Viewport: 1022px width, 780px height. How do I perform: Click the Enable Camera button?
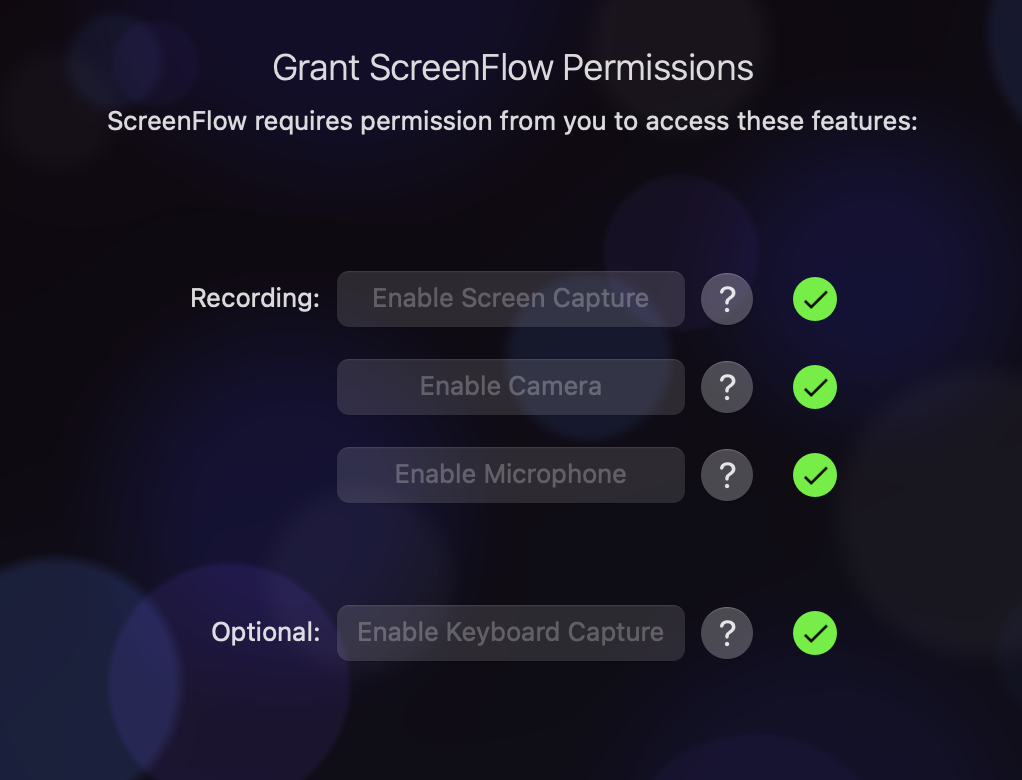510,387
